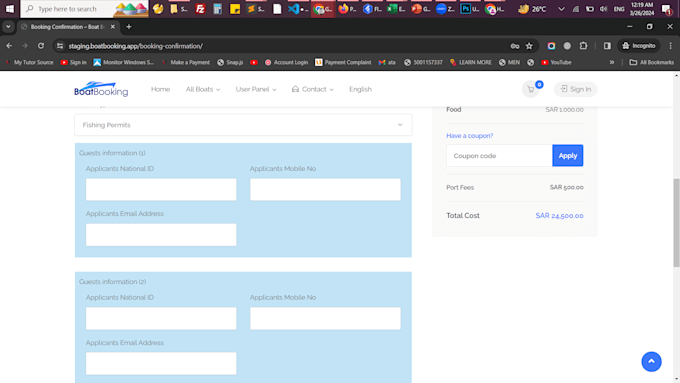Open the tab search dropdown arrow

coord(8,26)
